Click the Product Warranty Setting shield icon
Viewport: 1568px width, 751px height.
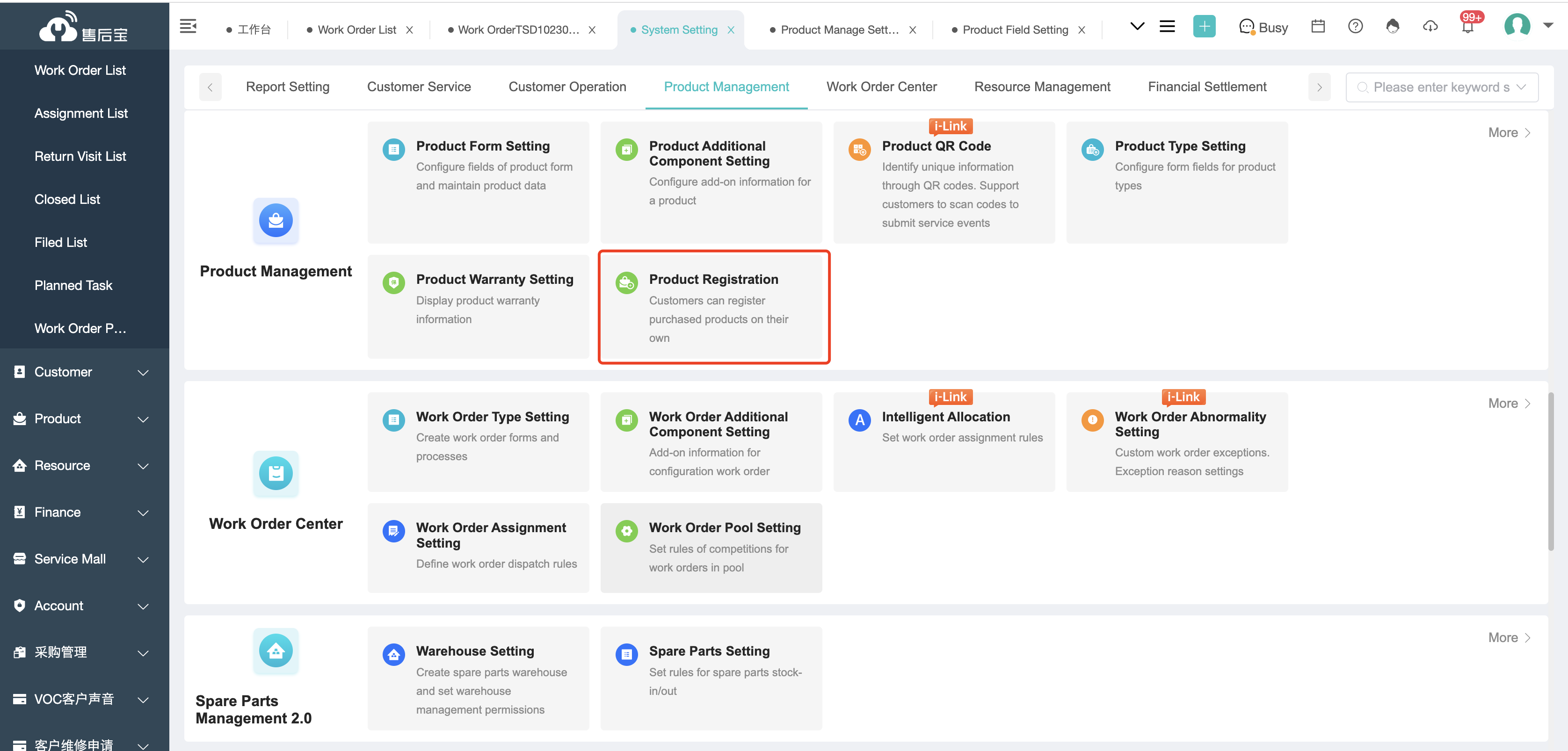393,282
